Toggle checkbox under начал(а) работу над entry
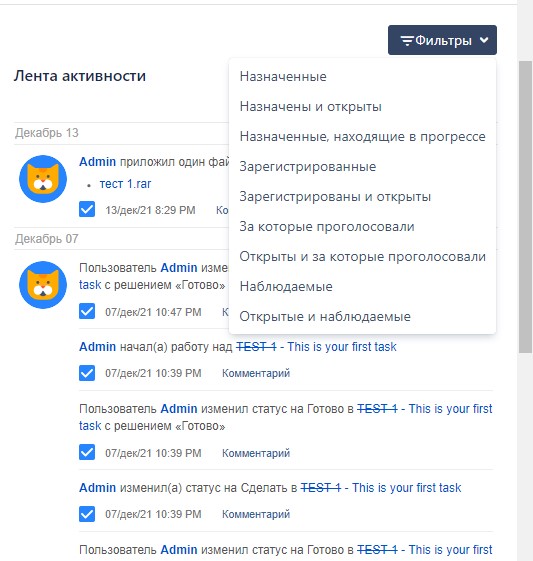The image size is (533, 561). click(87, 373)
